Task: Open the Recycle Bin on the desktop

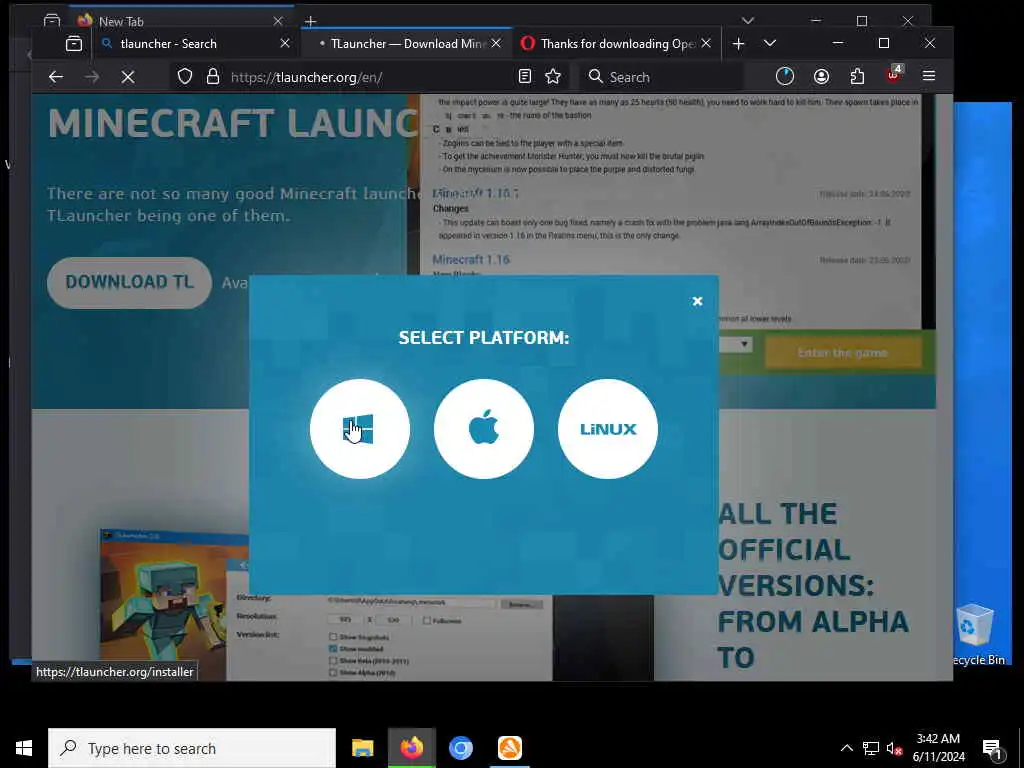Action: 974,635
